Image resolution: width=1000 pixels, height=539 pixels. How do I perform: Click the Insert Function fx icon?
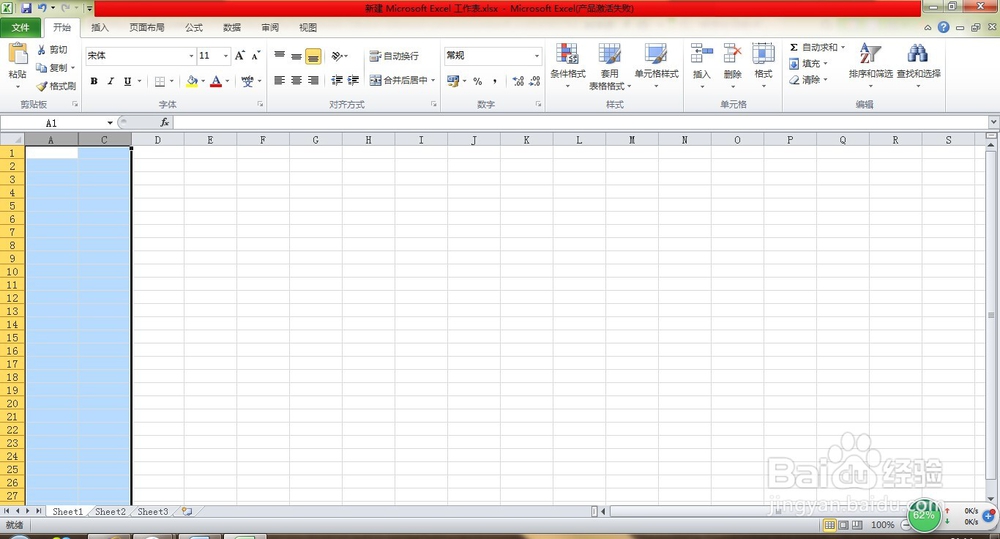tap(165, 122)
